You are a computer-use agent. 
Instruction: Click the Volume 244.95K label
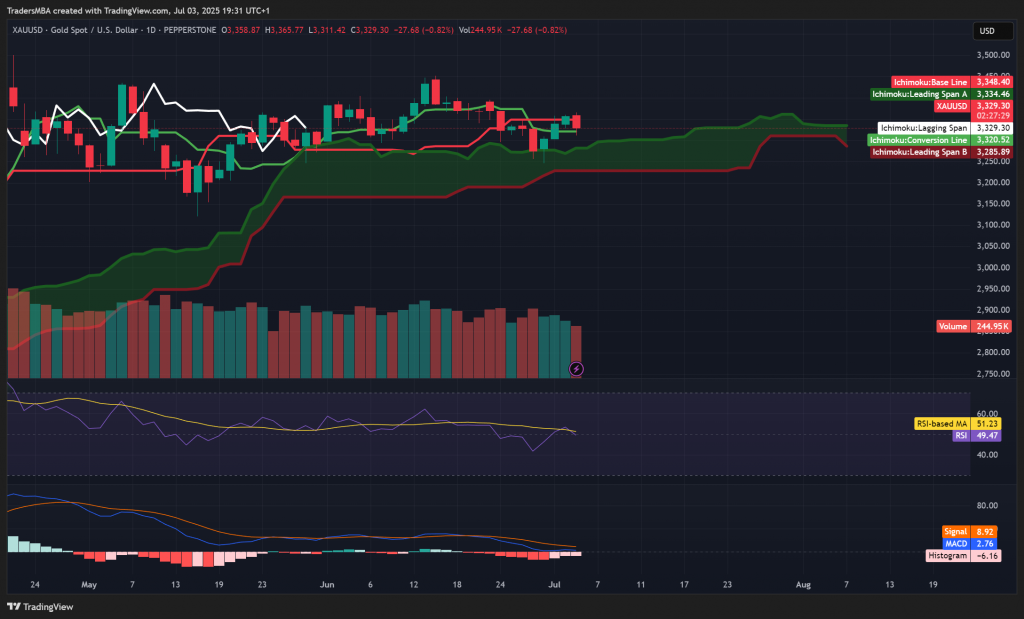(x=974, y=327)
